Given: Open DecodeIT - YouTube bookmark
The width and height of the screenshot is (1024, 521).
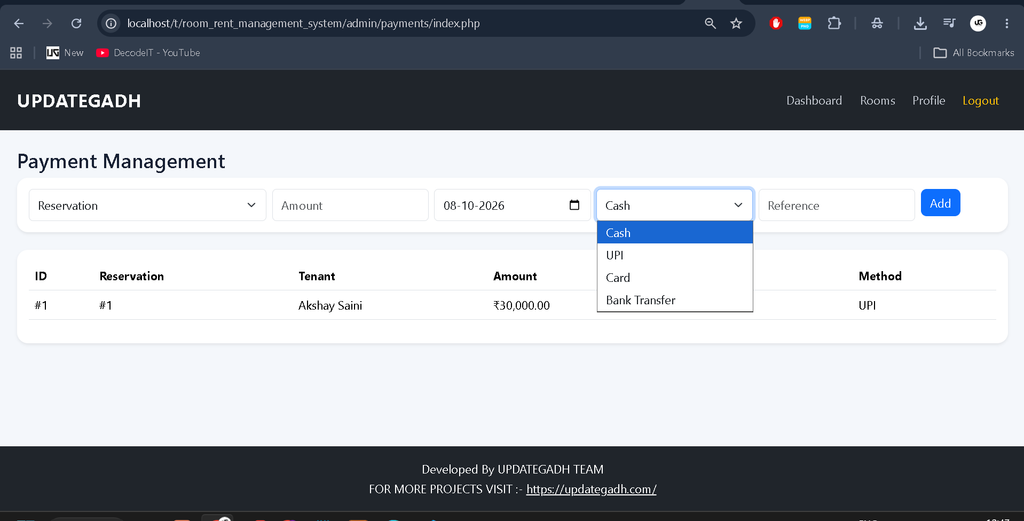Looking at the screenshot, I should 148,53.
